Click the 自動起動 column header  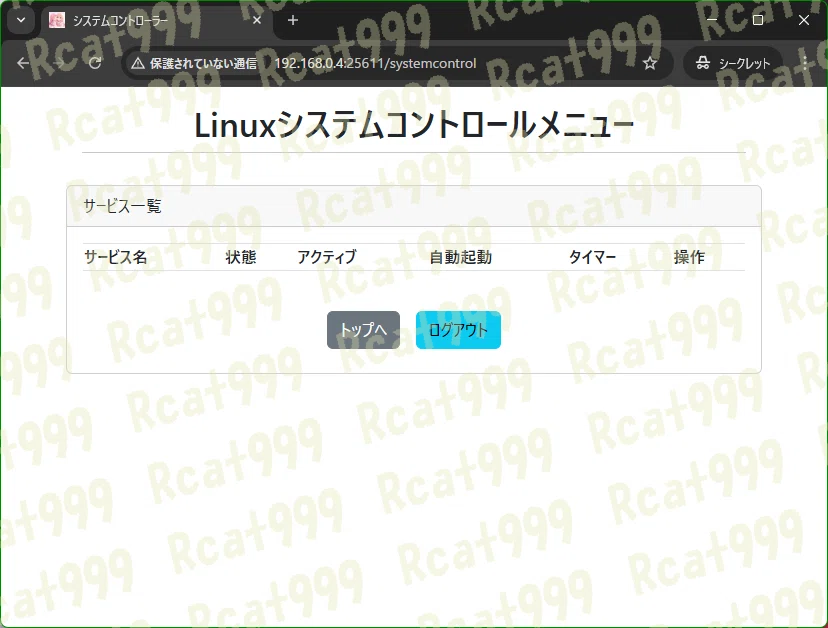(460, 257)
